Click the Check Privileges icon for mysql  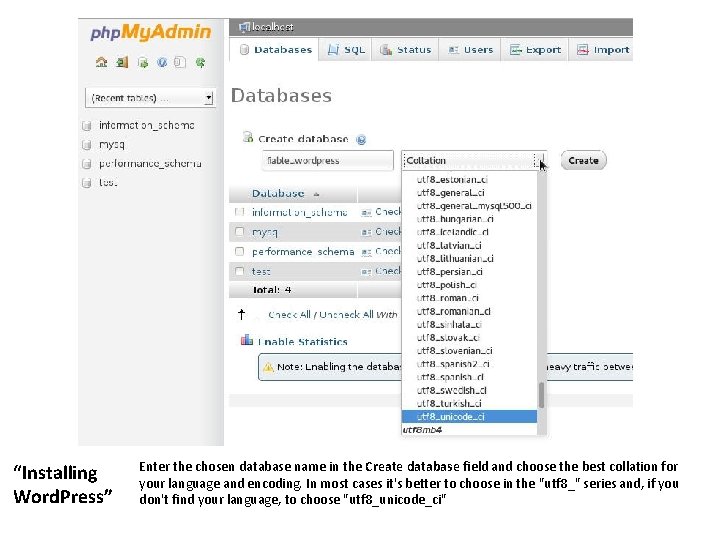pyautogui.click(x=366, y=232)
